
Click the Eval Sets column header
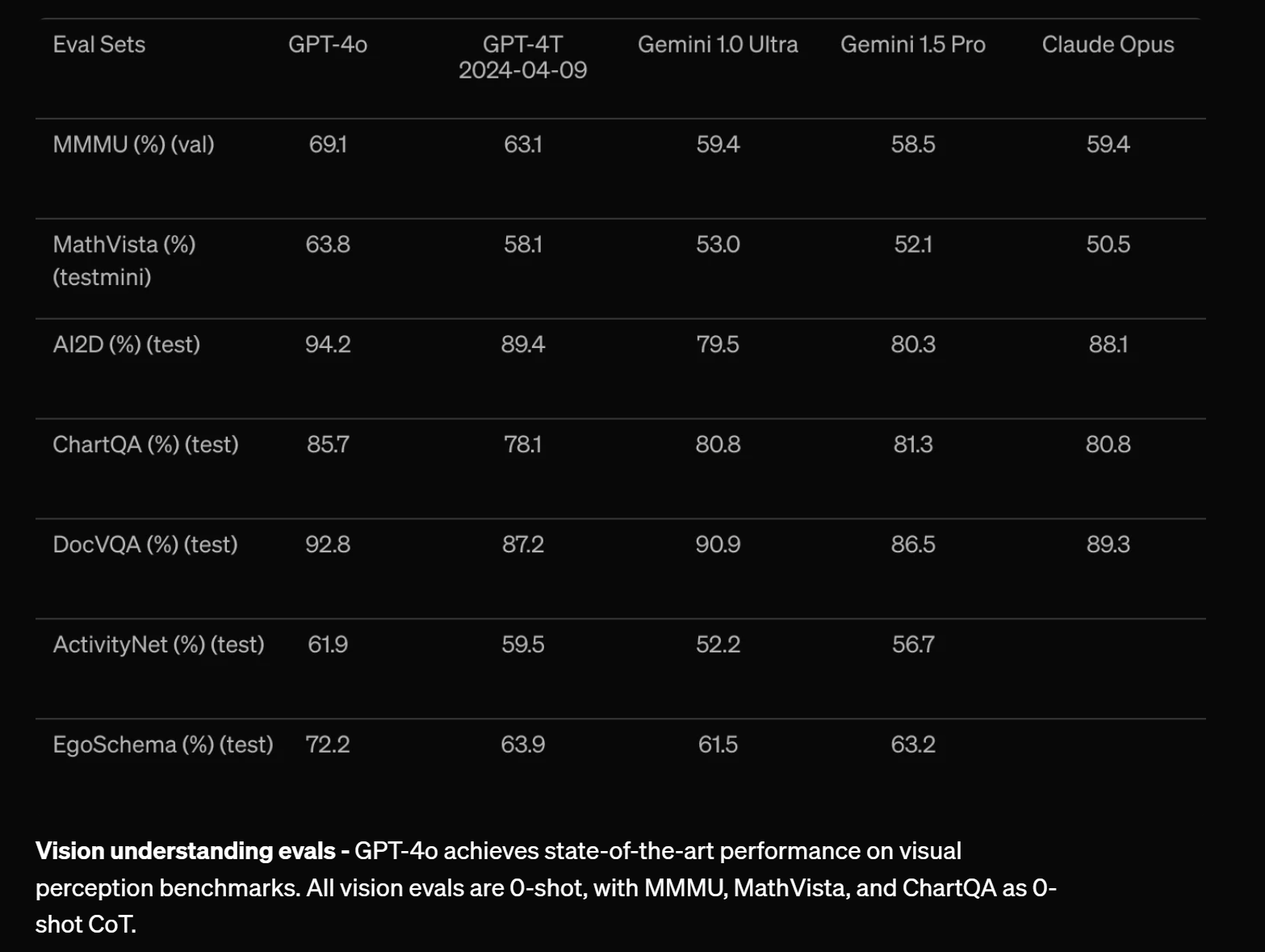click(99, 44)
